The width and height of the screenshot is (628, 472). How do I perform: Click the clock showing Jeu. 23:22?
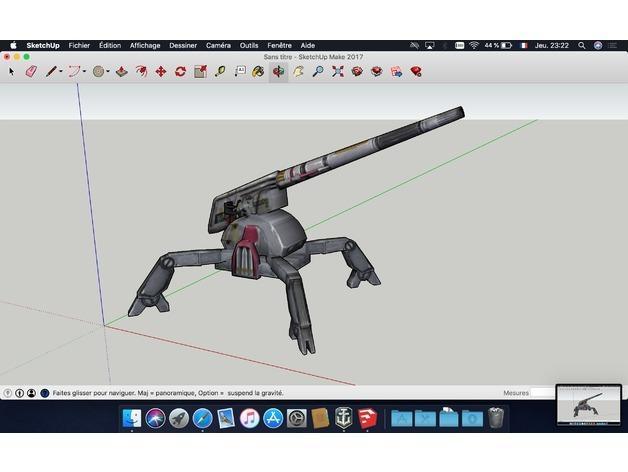click(x=552, y=45)
